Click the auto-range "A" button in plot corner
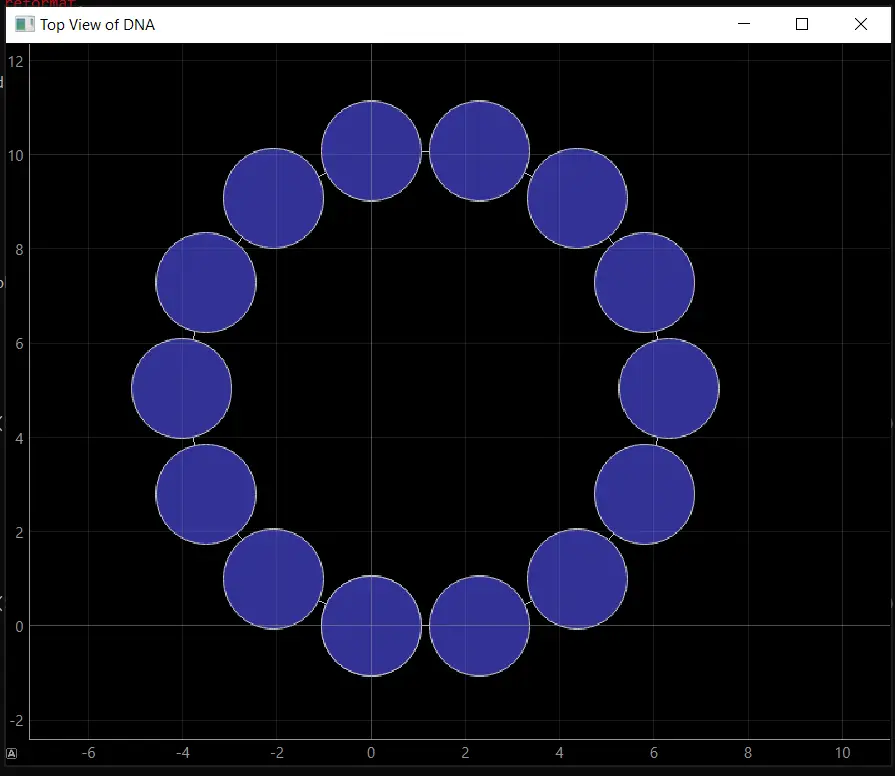 pos(12,753)
